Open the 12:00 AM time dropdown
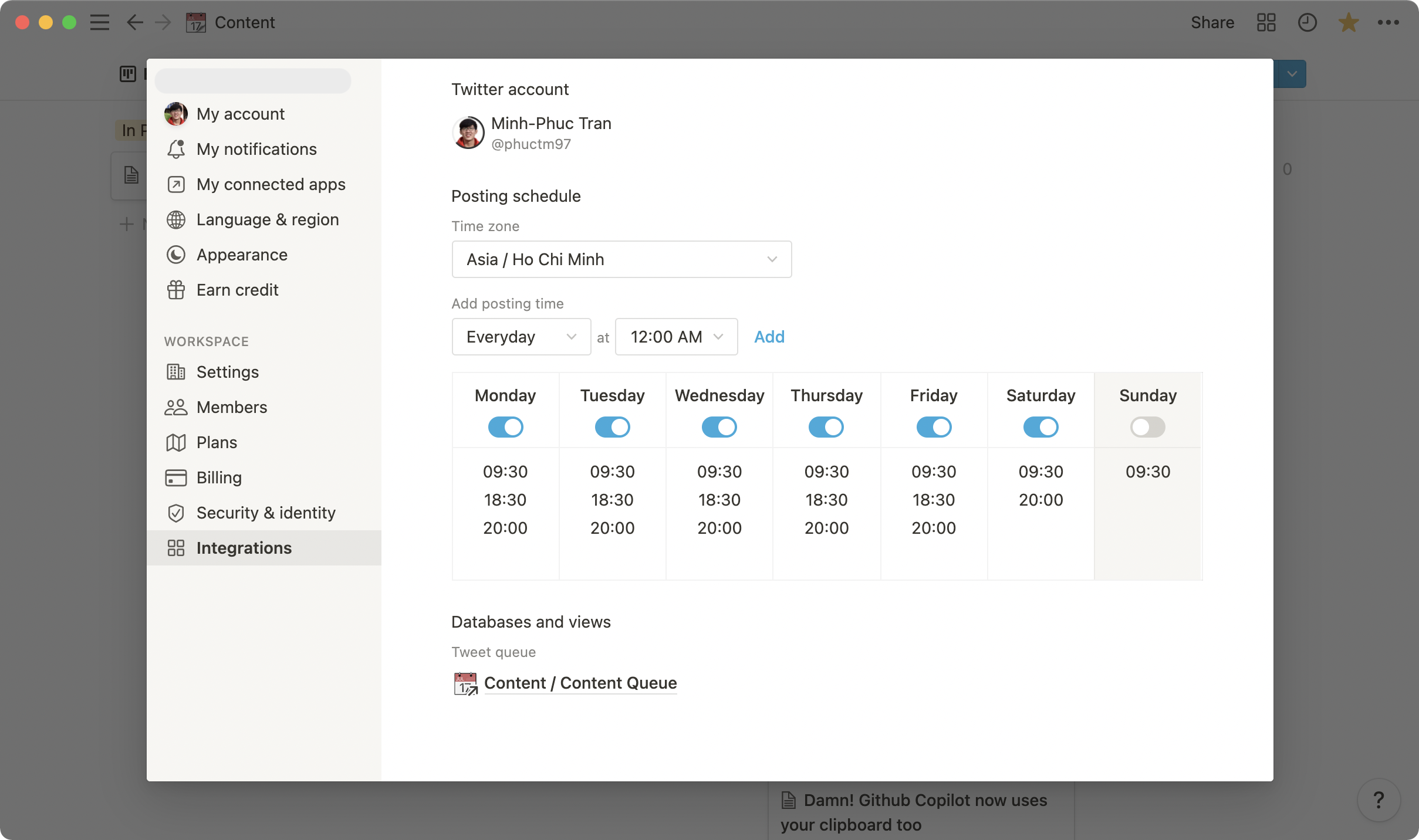 coord(676,337)
